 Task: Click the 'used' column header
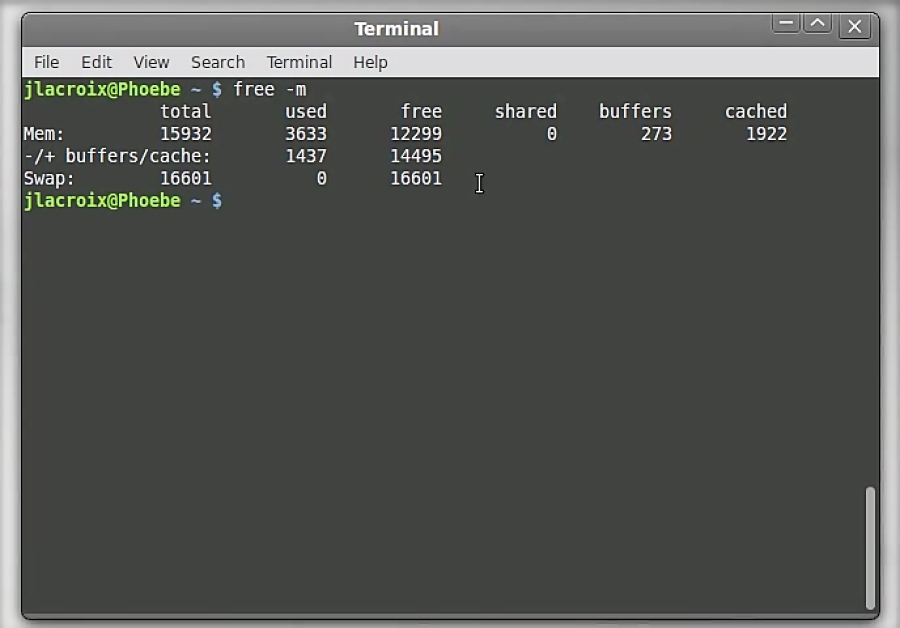coord(306,111)
